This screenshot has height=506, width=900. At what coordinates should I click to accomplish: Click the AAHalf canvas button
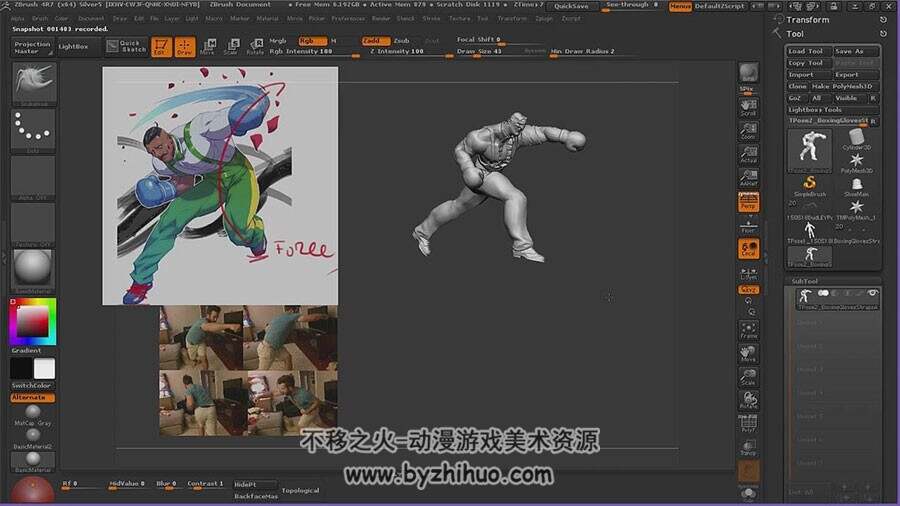pos(748,178)
